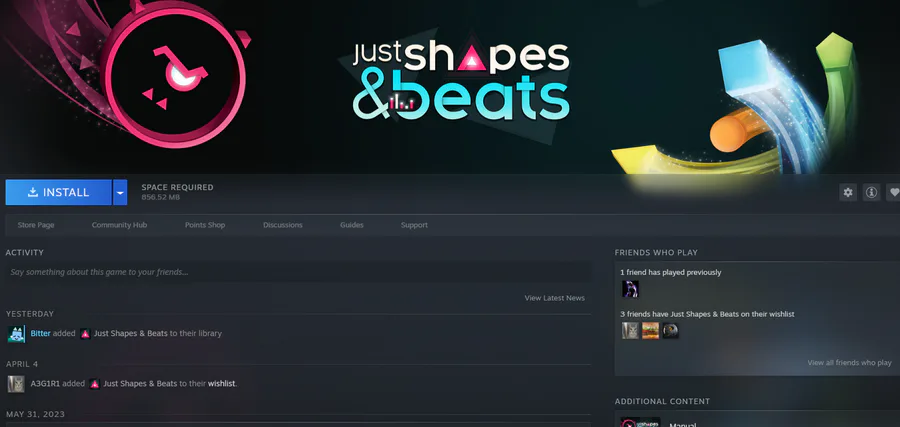Open avatar of friend who played previously
Image resolution: width=900 pixels, height=427 pixels.
(630, 289)
